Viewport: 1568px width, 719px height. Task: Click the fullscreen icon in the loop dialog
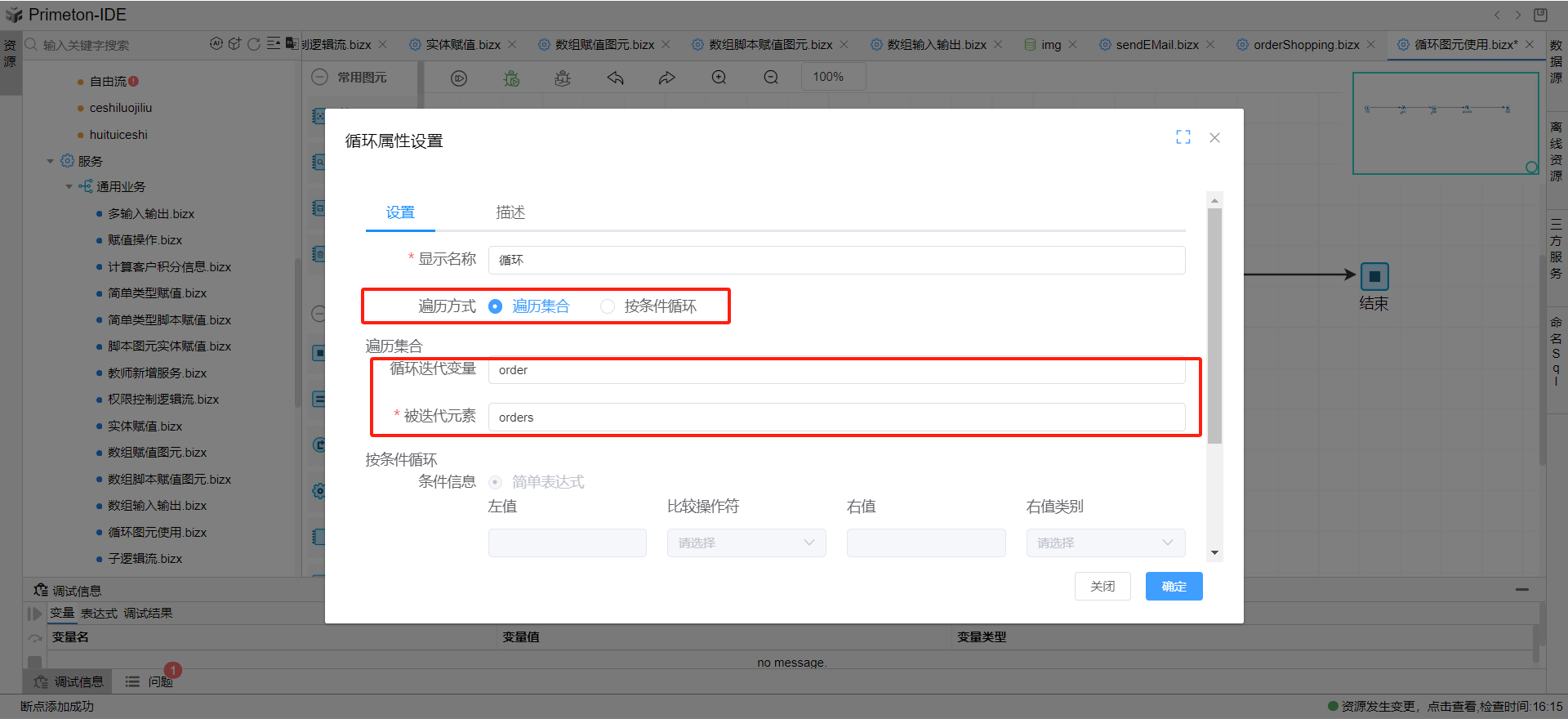[x=1183, y=137]
